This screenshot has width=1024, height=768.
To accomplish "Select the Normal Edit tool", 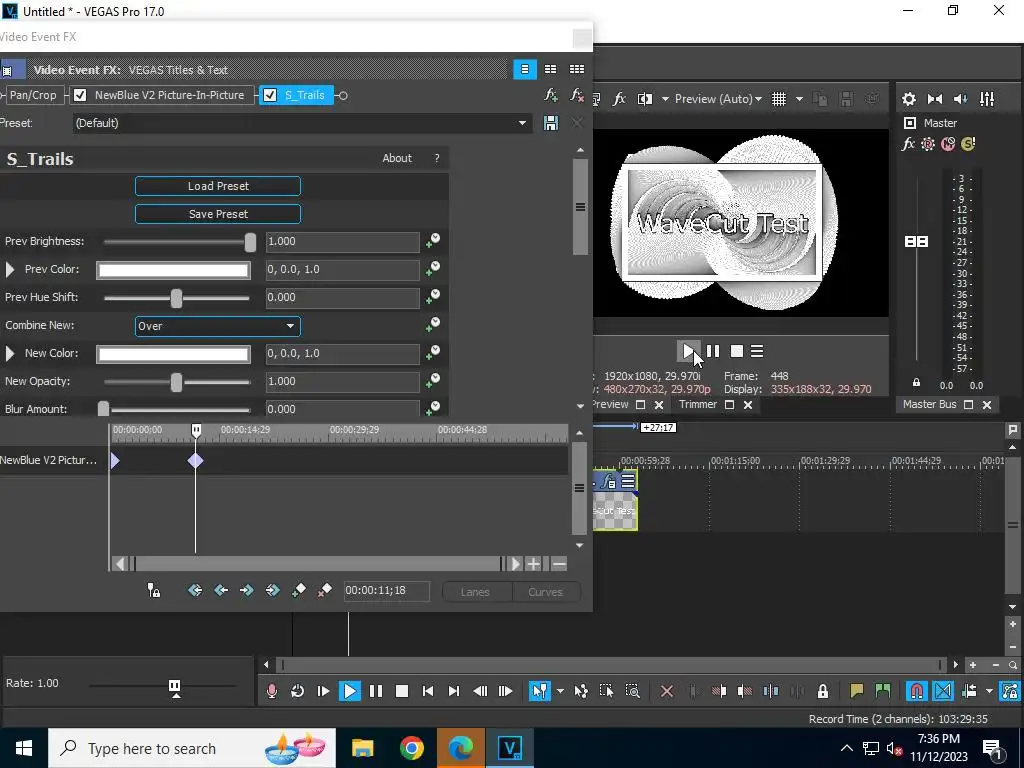I will pyautogui.click(x=539, y=691).
